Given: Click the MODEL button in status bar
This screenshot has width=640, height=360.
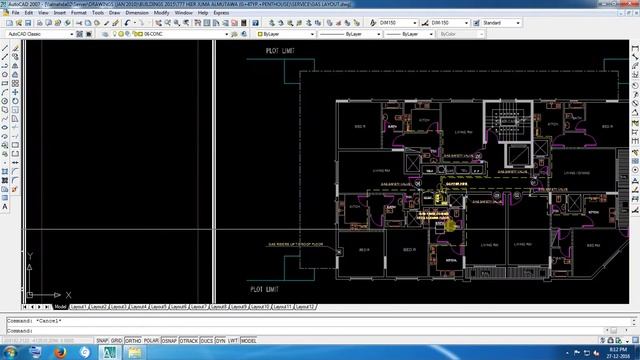Looking at the screenshot, I should coord(249,340).
